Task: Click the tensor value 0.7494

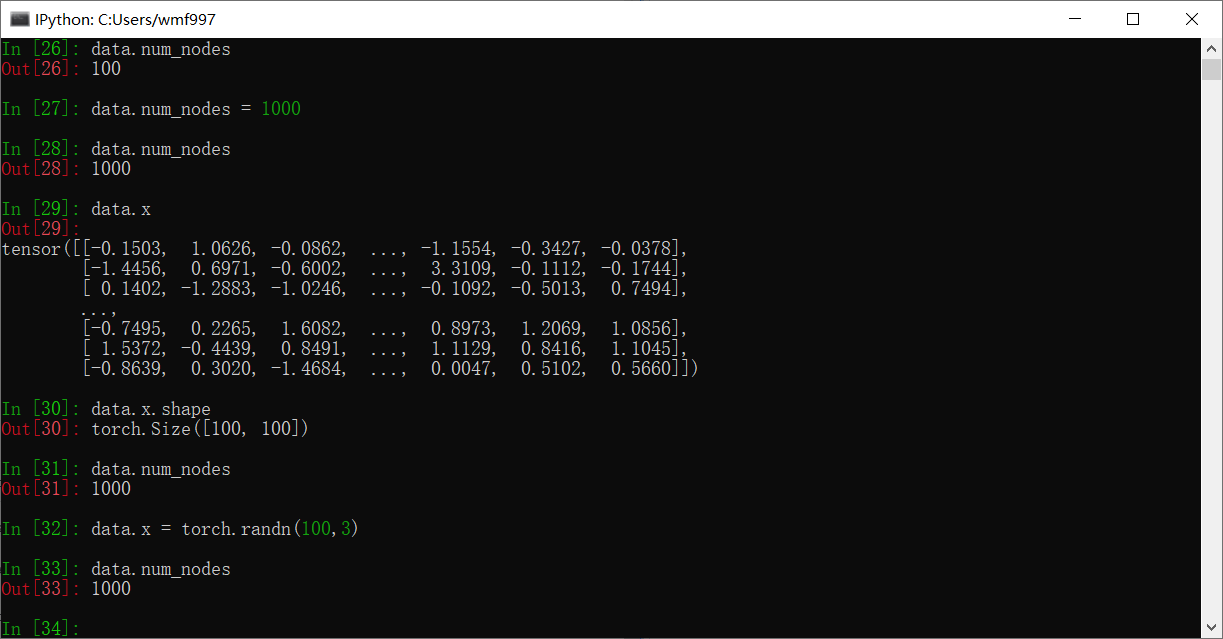Action: click(x=642, y=289)
